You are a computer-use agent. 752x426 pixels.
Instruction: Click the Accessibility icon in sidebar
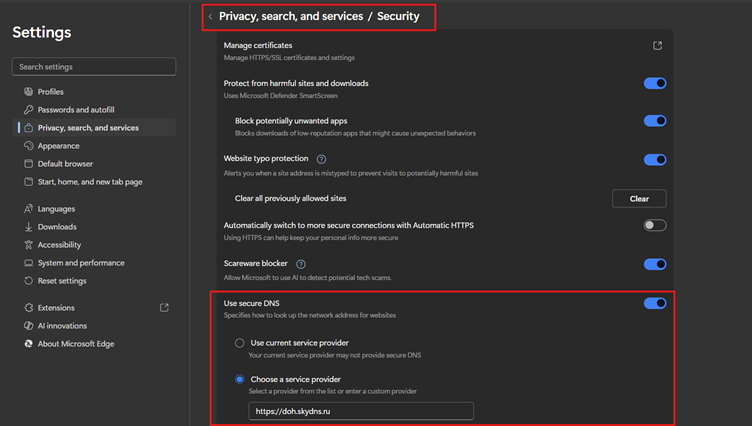click(29, 245)
